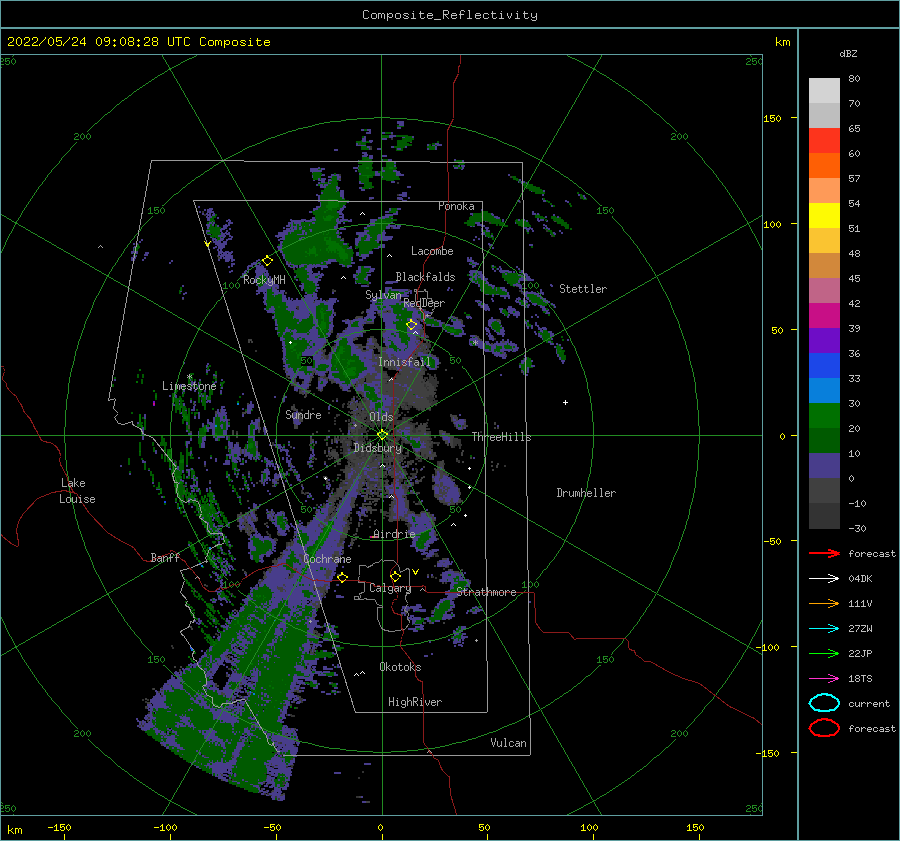The width and height of the screenshot is (900, 841).
Task: Select the Sundre label
Action: coord(303,414)
